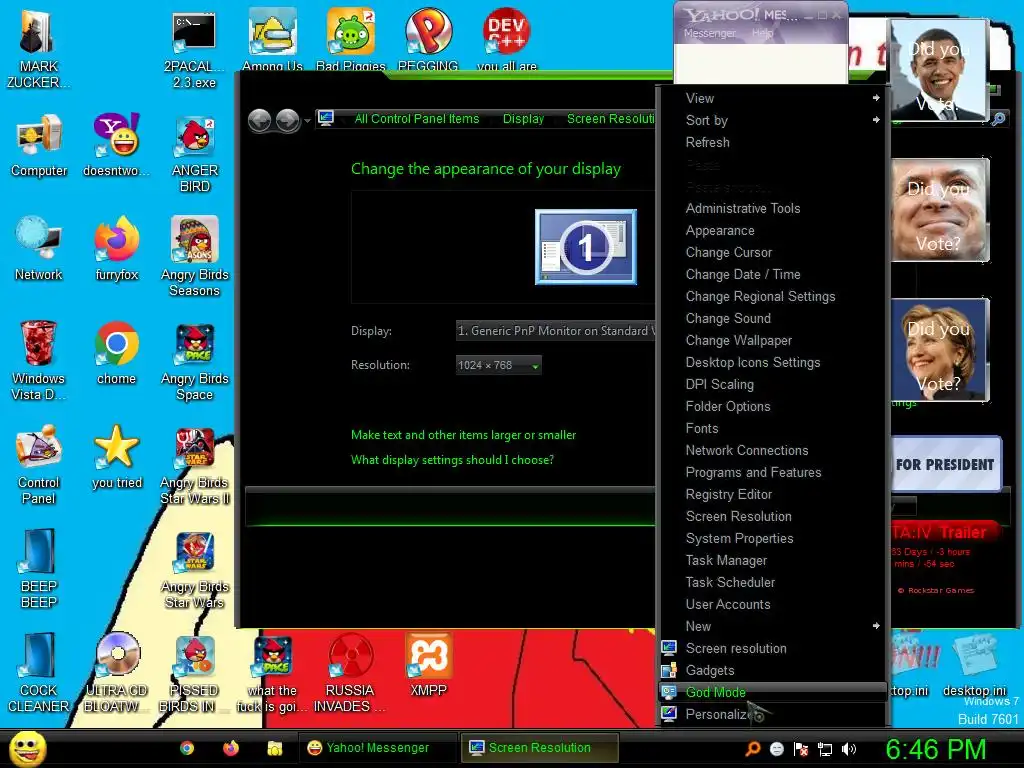Open the MARK ZUCKER desktop icon
The image size is (1024, 768).
(x=38, y=49)
